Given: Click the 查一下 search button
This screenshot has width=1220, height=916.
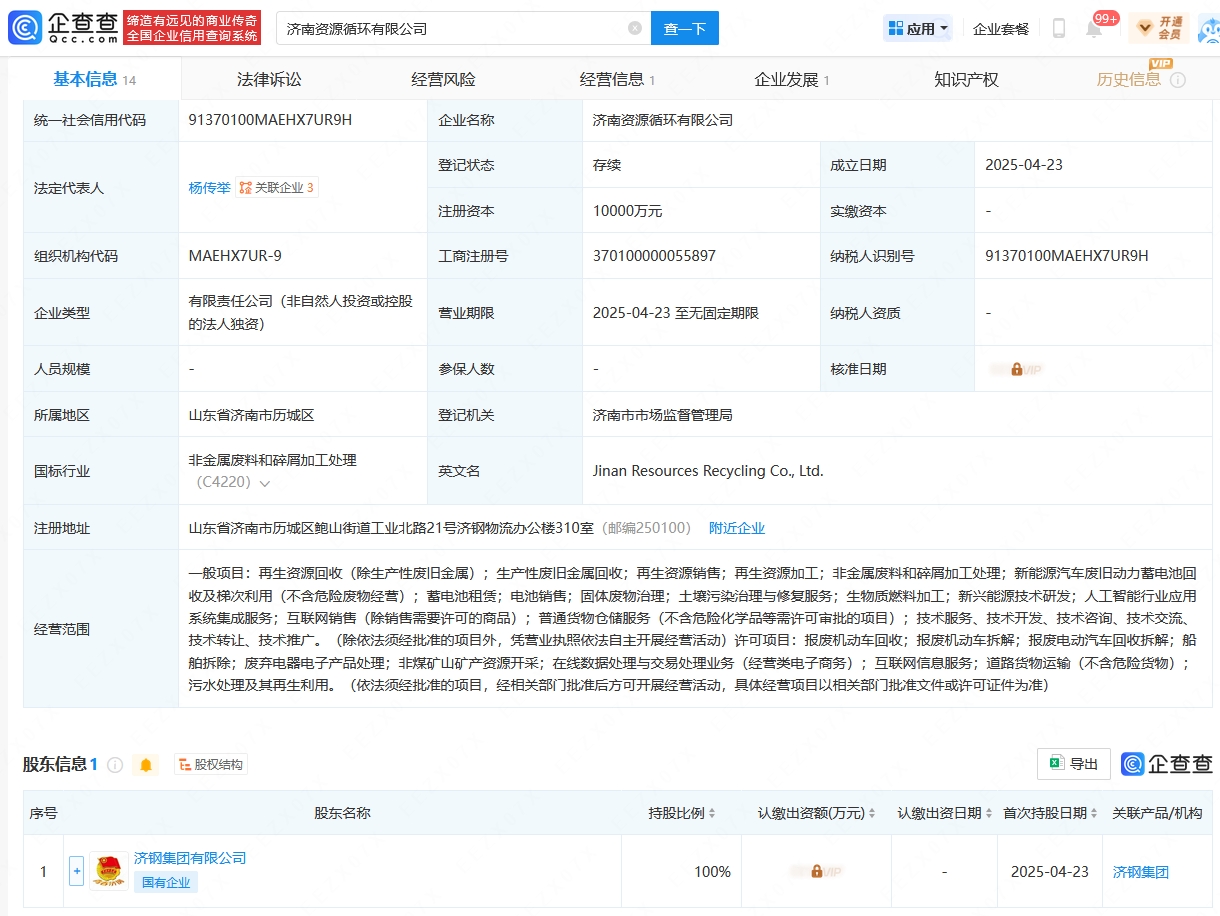Looking at the screenshot, I should [x=684, y=29].
